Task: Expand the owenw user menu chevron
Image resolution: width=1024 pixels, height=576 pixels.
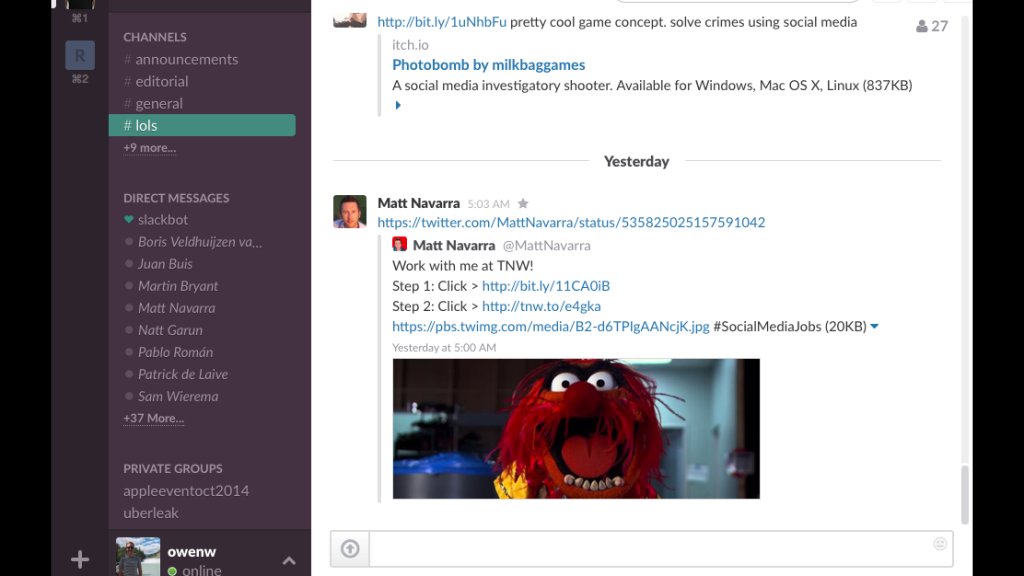Action: 289,560
